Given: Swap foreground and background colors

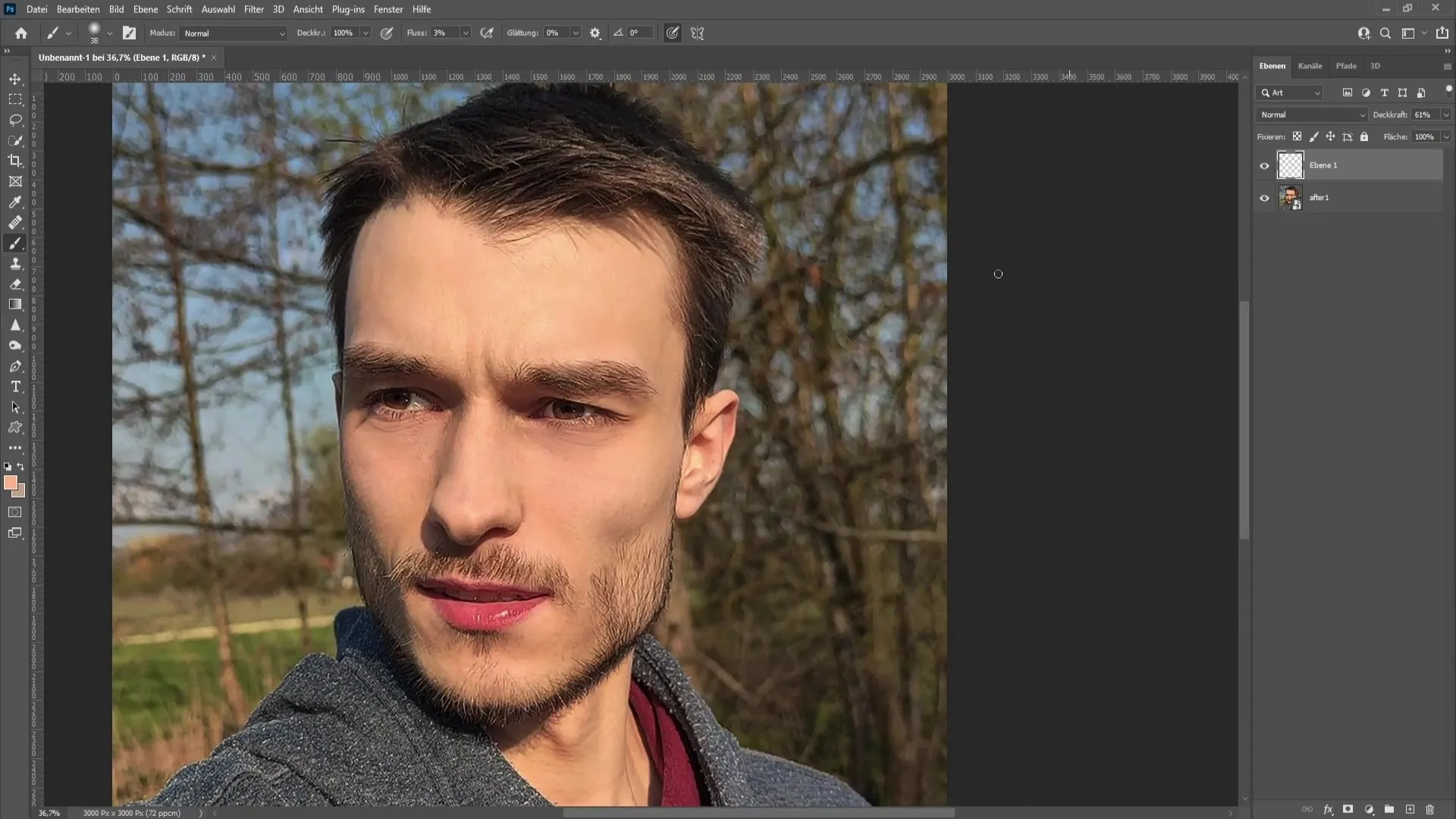Looking at the screenshot, I should pyautogui.click(x=20, y=466).
